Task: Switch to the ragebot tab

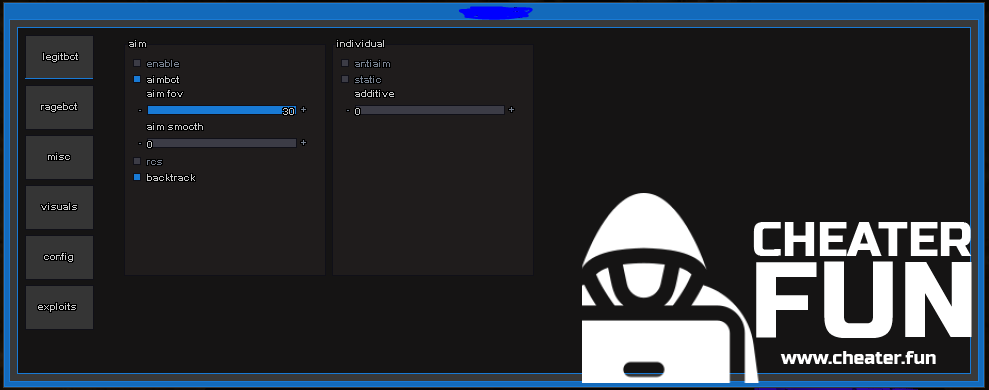Action: 59,107
